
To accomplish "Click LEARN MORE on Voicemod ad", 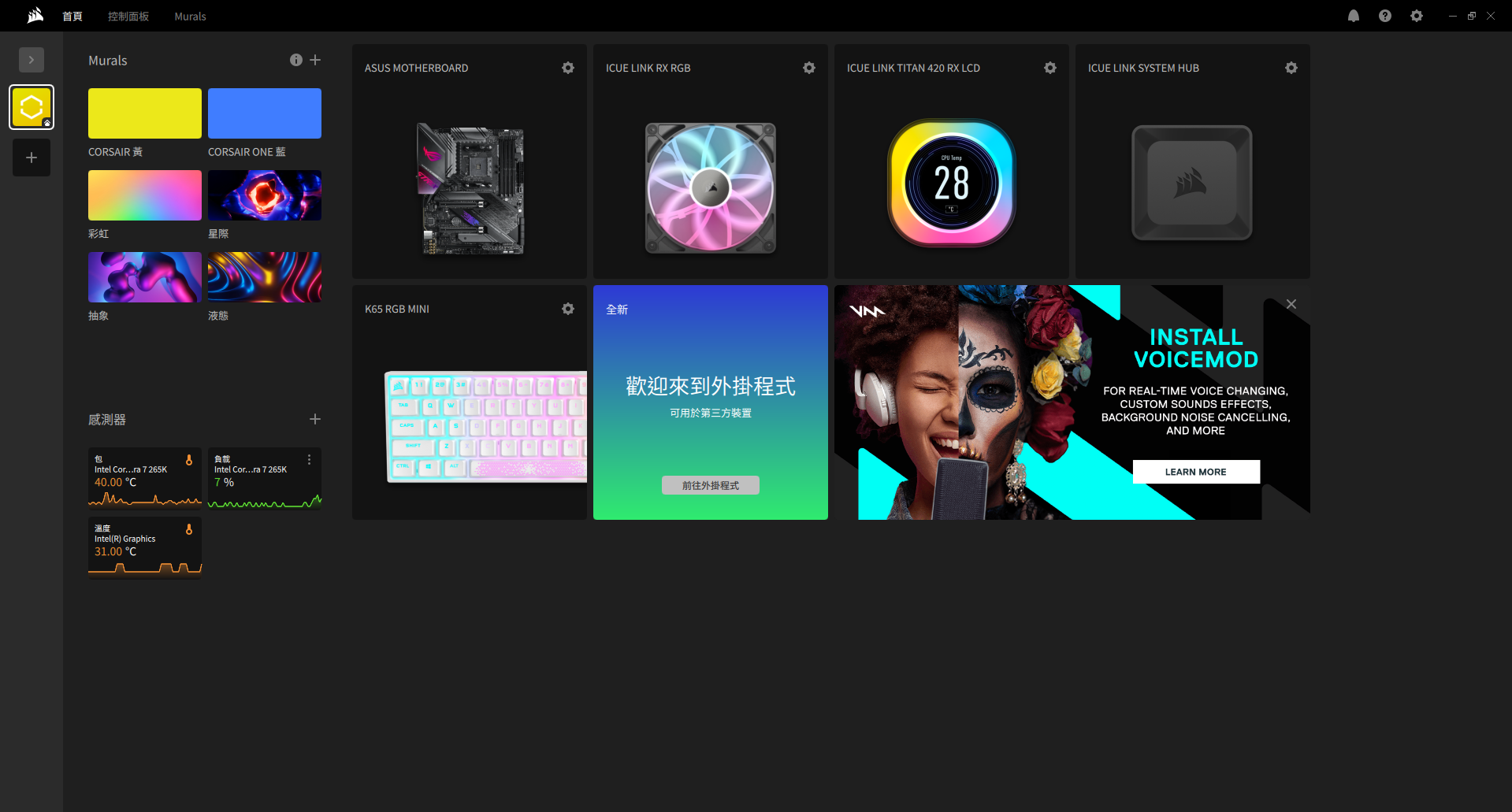I will point(1196,472).
